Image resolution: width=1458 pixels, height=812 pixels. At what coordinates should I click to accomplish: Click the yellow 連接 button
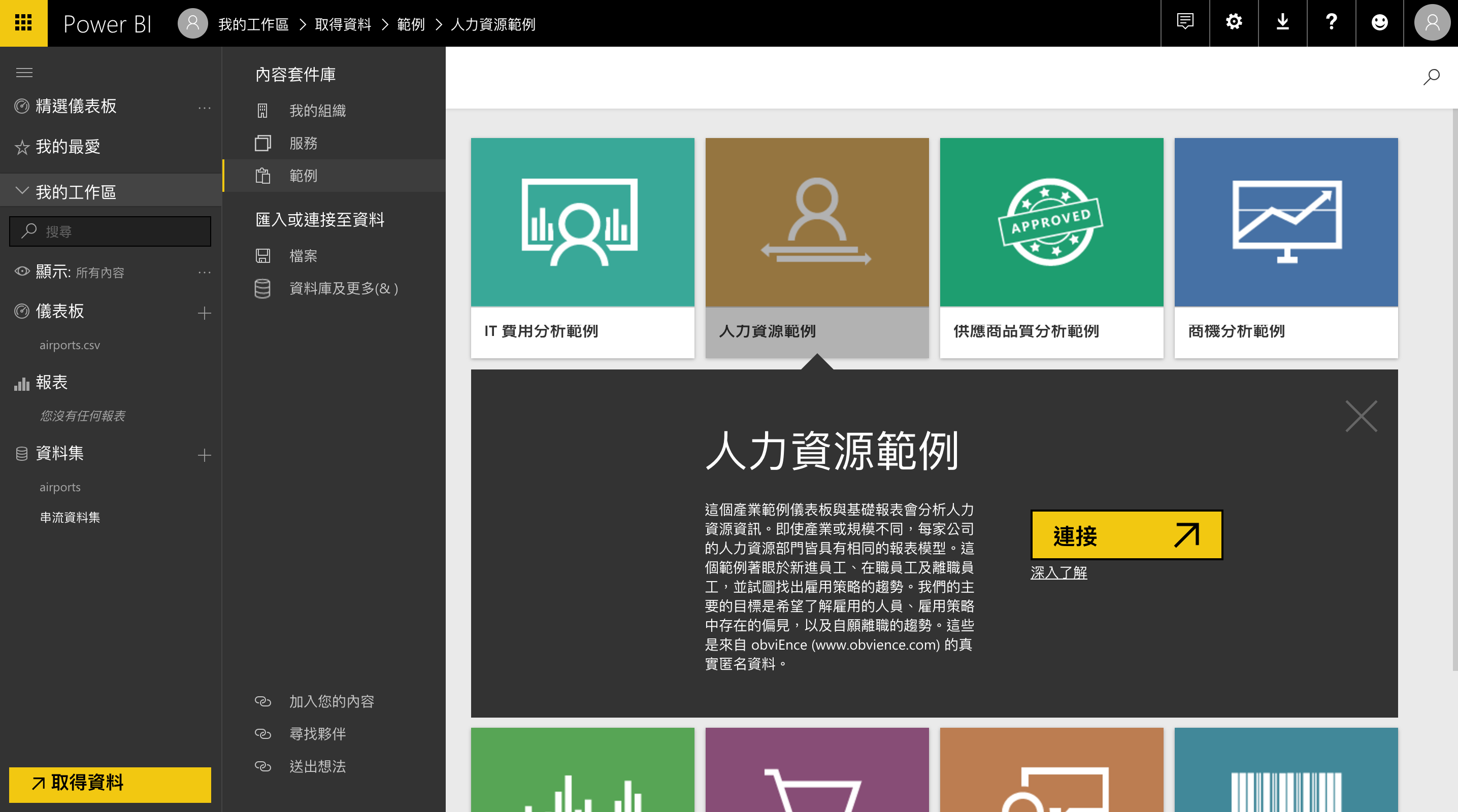coord(1126,535)
